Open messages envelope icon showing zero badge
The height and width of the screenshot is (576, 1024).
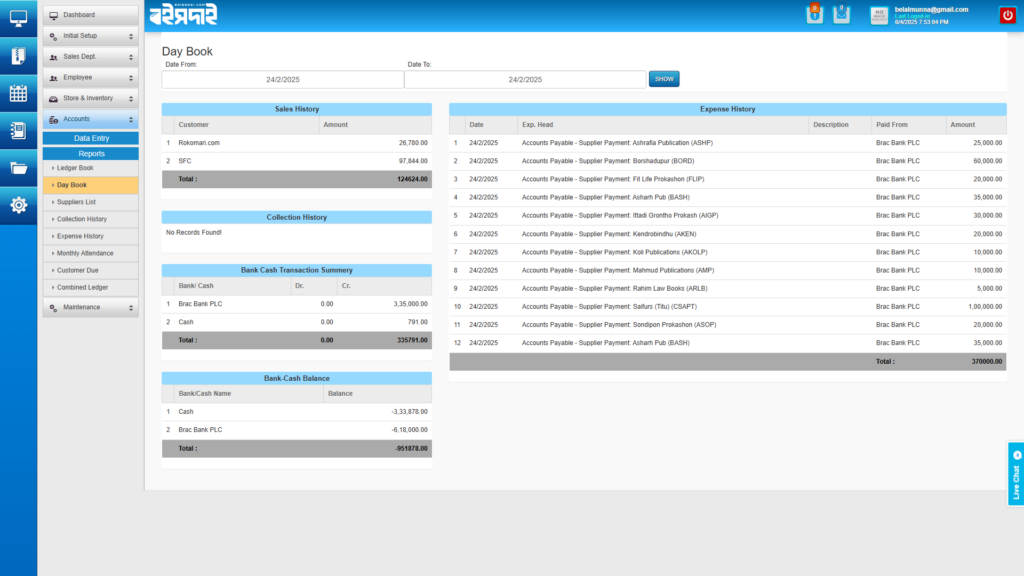tap(841, 14)
